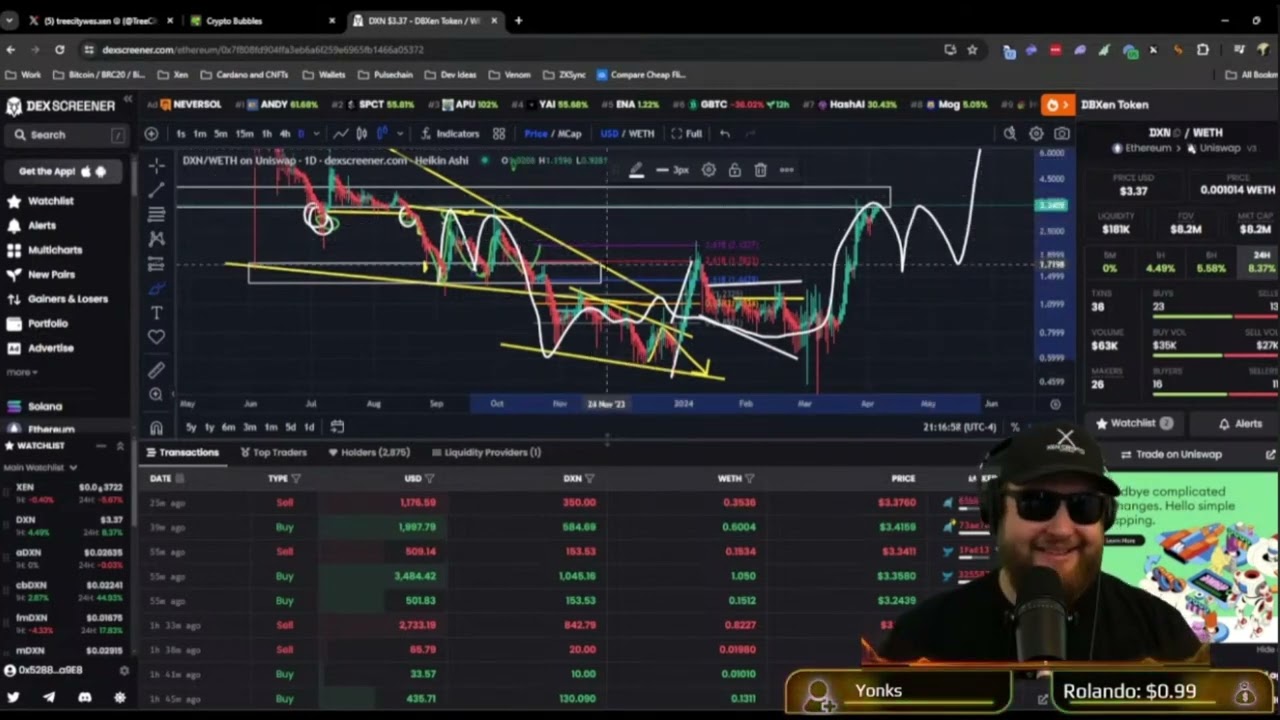Click the heart favorites drawing icon
This screenshot has width=1280, height=720.
click(156, 337)
